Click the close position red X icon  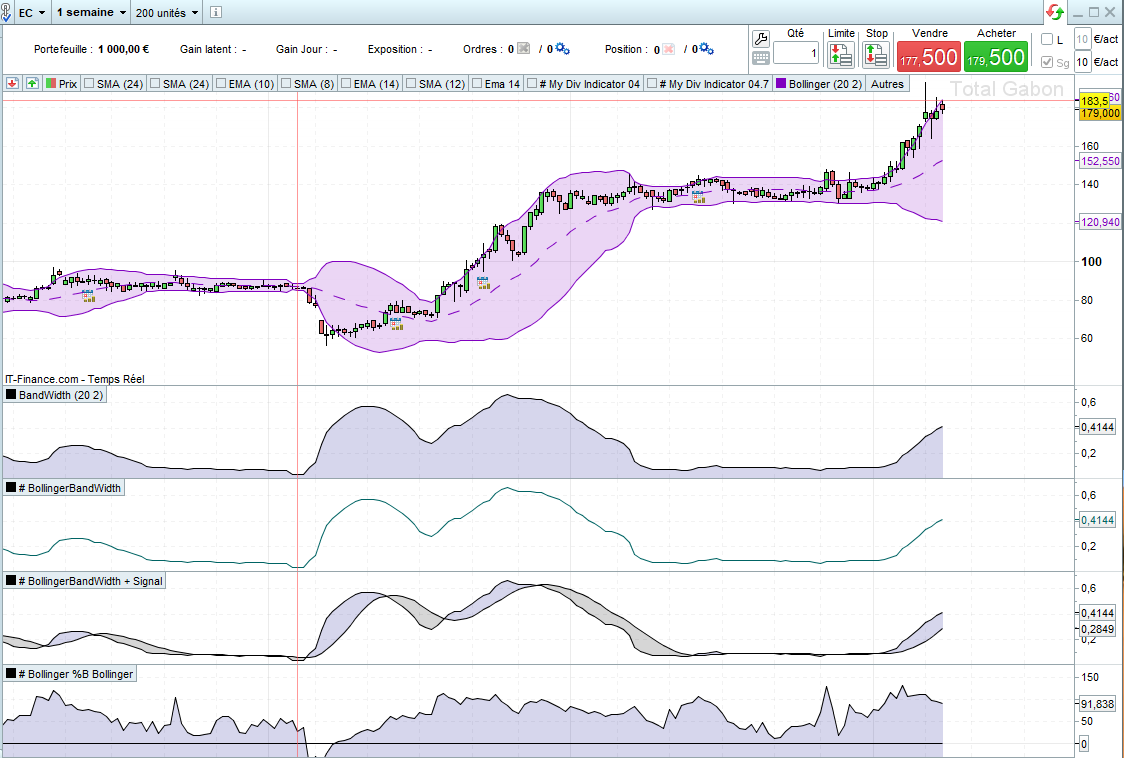click(x=669, y=49)
